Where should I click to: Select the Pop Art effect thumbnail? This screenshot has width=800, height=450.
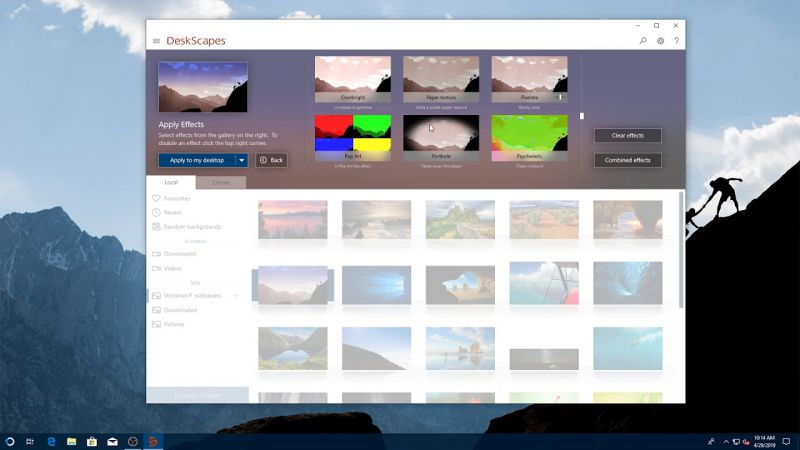click(x=353, y=138)
